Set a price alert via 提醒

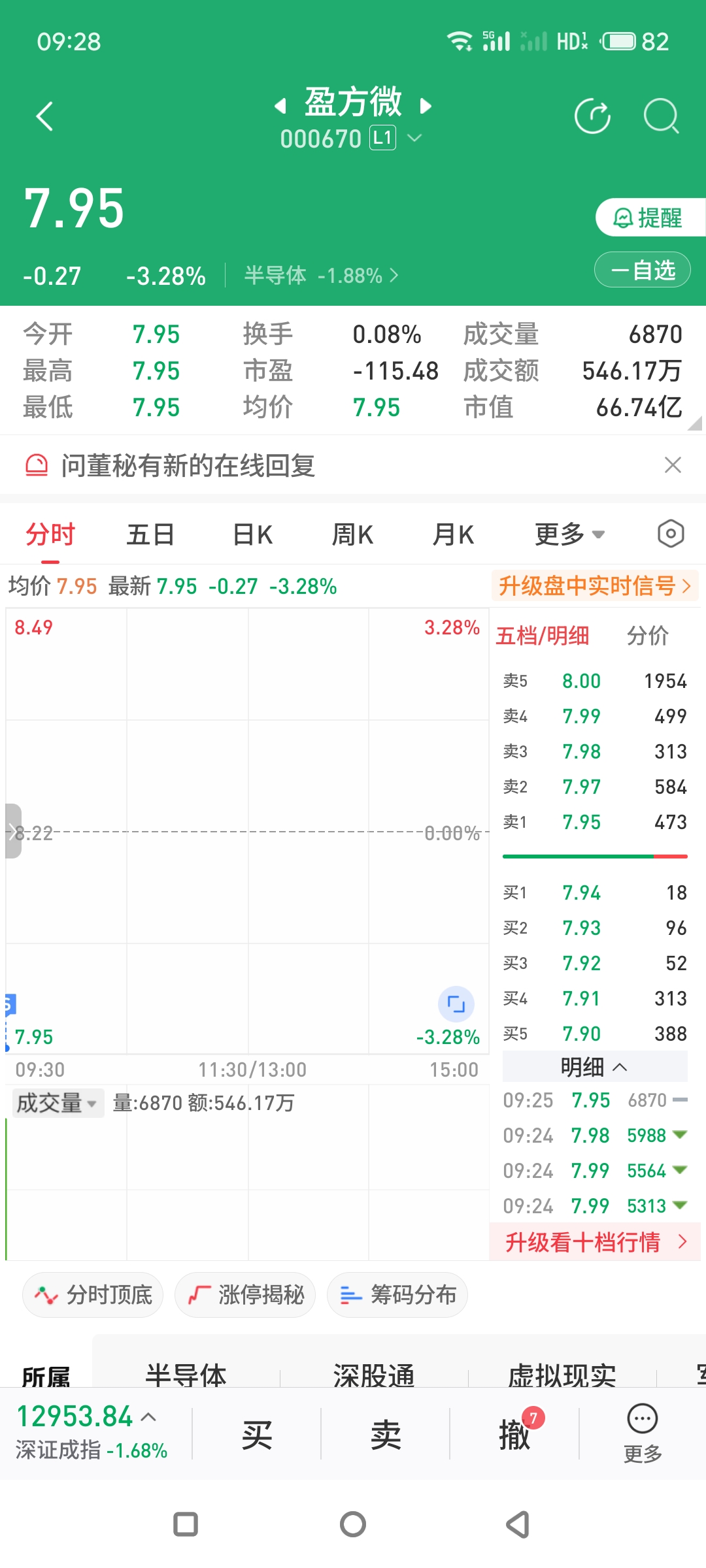tap(650, 217)
